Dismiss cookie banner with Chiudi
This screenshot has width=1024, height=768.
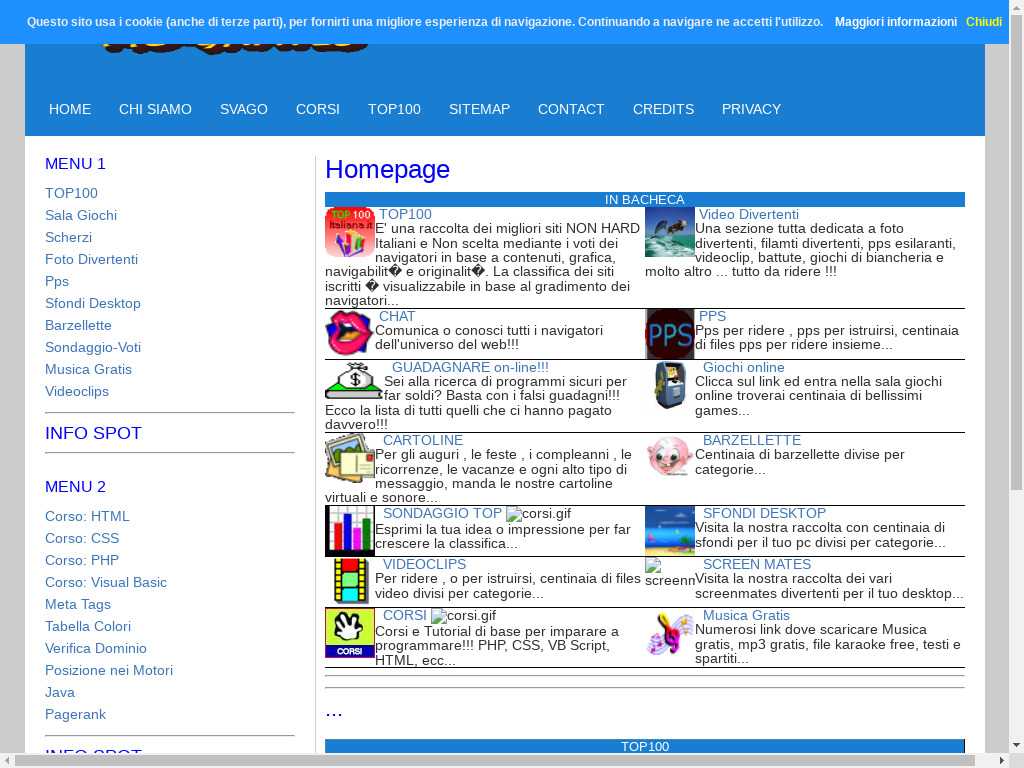pyautogui.click(x=983, y=22)
